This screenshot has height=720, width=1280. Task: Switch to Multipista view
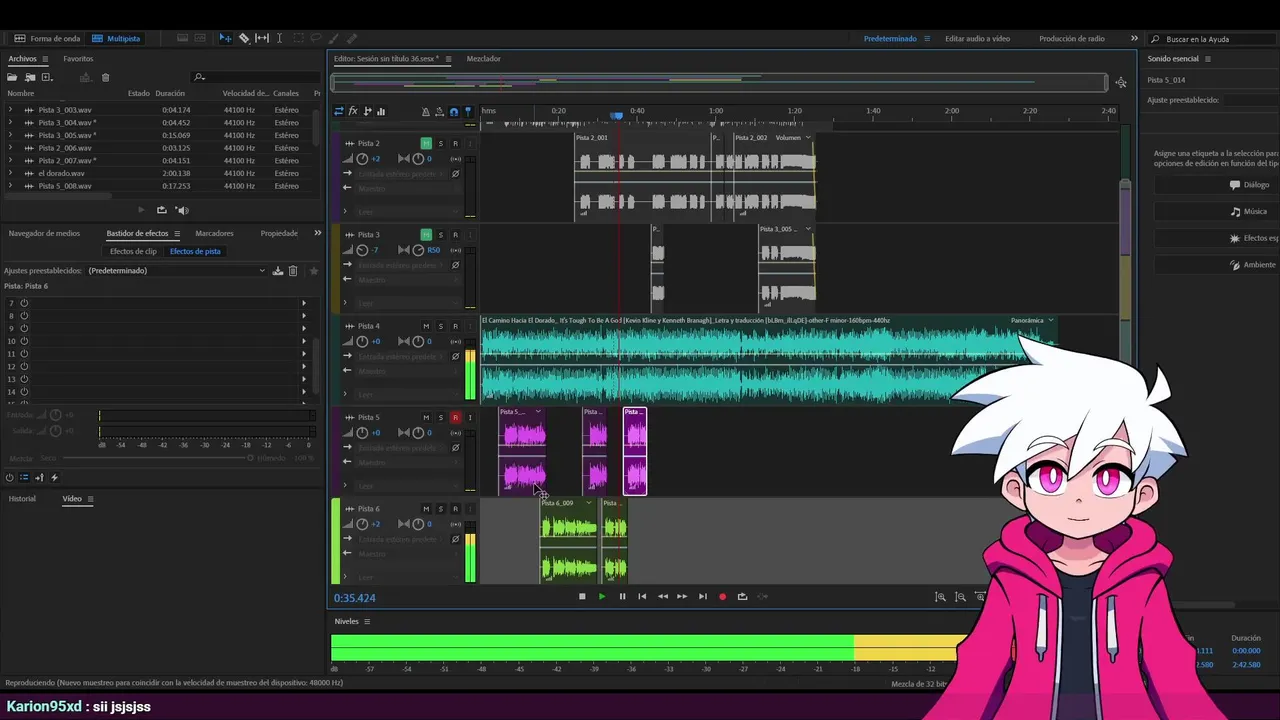coord(116,38)
